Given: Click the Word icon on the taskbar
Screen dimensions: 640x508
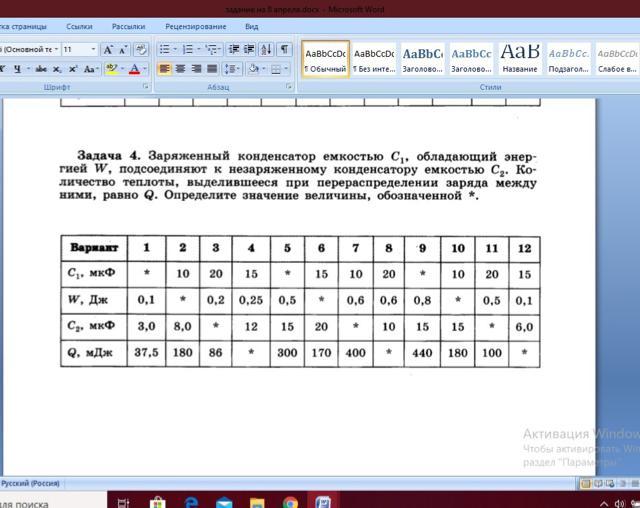Looking at the screenshot, I should [x=323, y=502].
